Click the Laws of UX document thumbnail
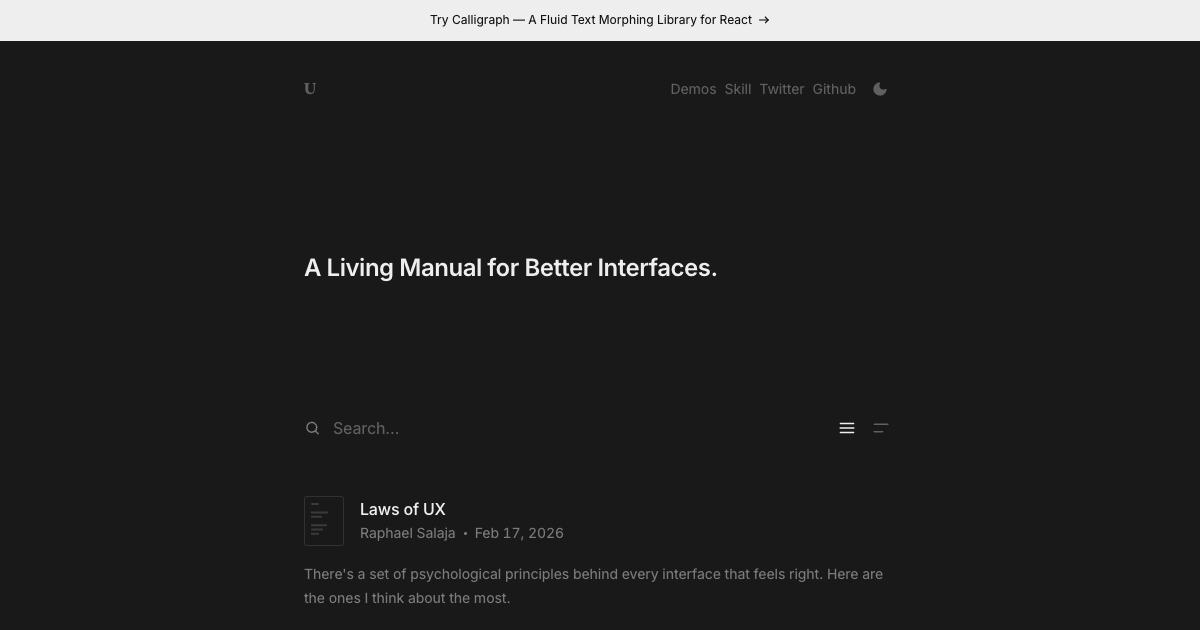 point(324,521)
